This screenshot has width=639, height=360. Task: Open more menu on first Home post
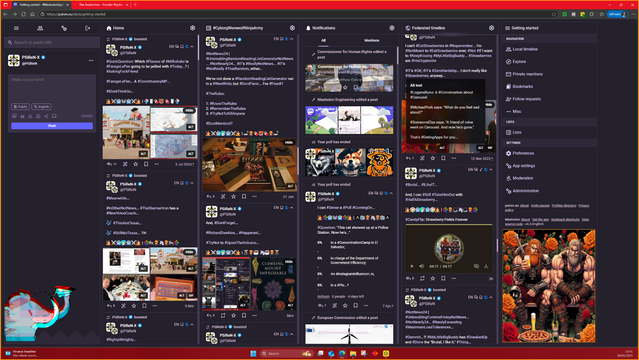click(156, 164)
